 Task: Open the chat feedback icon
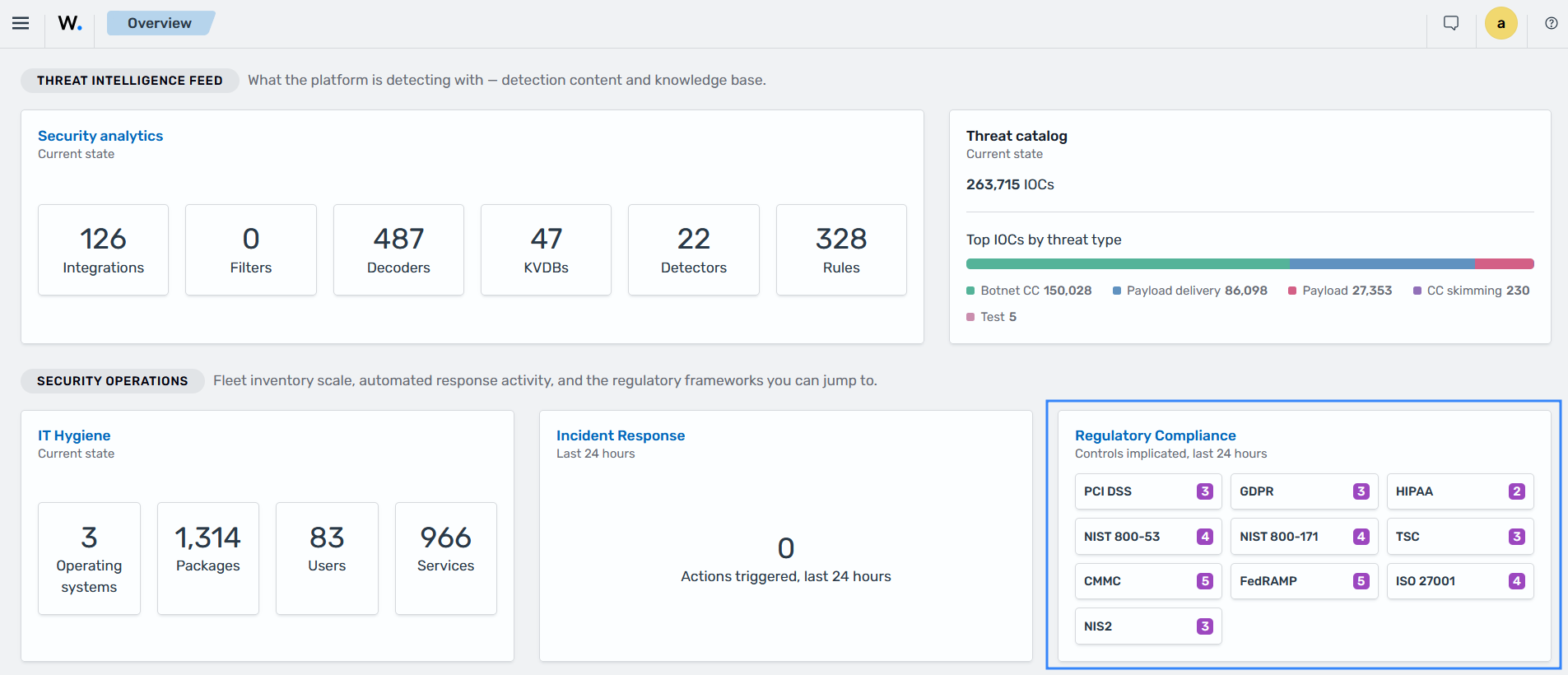coord(1451,23)
